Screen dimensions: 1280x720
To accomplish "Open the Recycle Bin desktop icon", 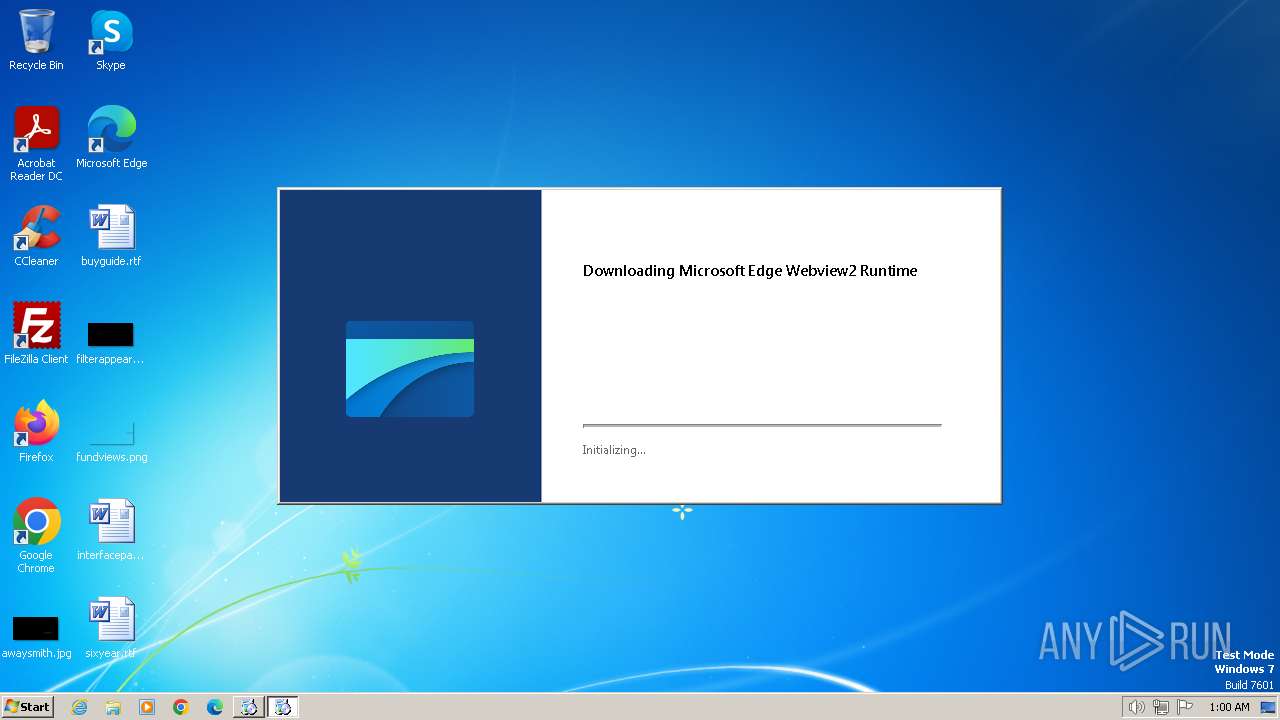I will (x=36, y=40).
